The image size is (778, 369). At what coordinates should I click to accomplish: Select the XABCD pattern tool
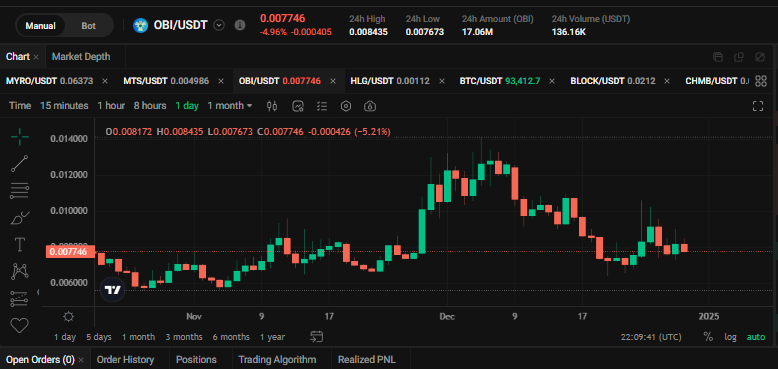[x=20, y=271]
